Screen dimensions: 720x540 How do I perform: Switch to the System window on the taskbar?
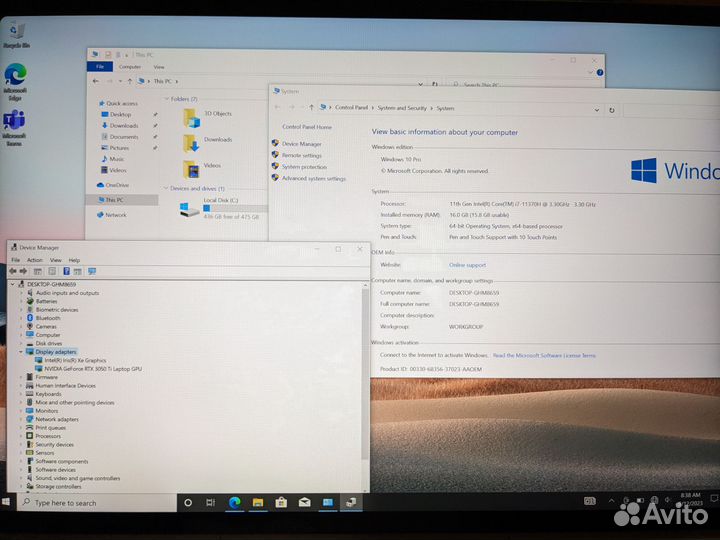point(328,502)
